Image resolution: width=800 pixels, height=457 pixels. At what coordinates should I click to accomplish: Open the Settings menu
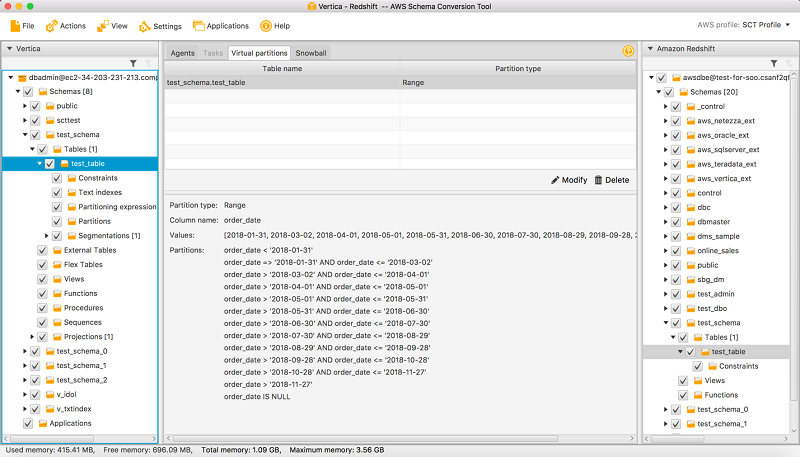coord(160,26)
